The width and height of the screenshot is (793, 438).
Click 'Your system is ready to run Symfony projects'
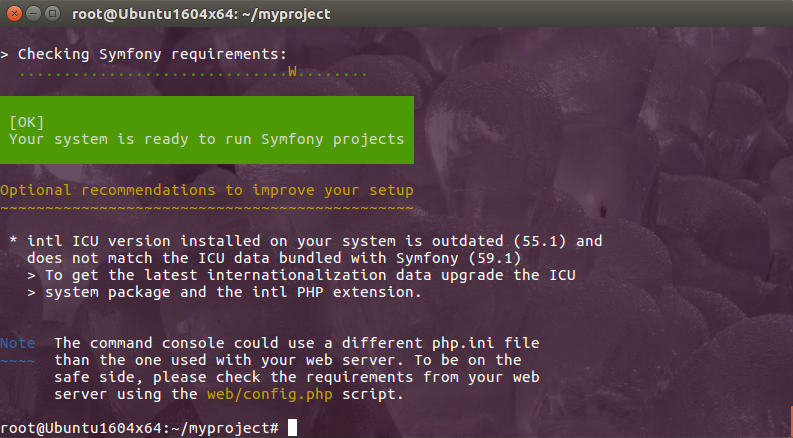tap(207, 140)
